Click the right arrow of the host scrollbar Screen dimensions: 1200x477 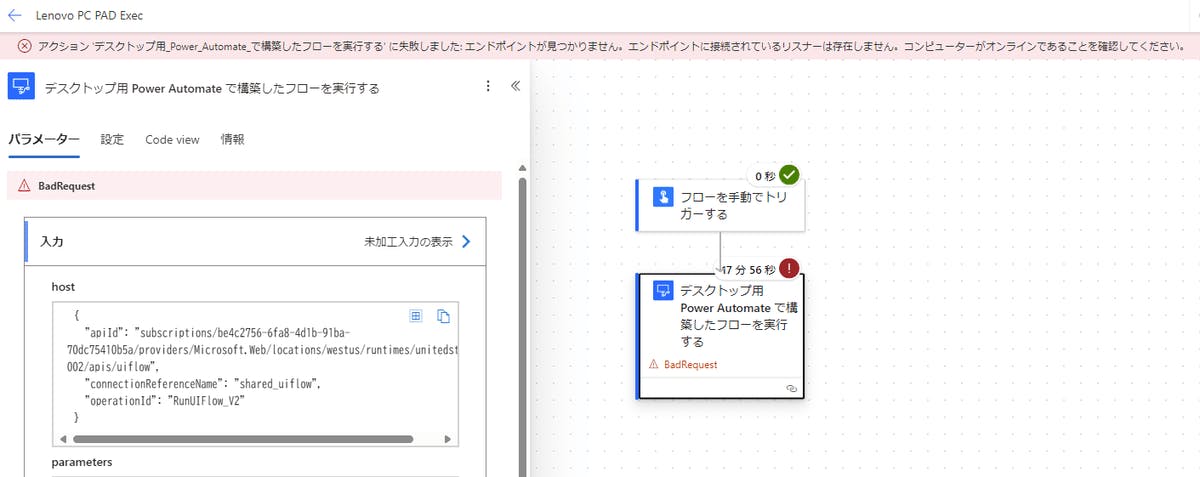449,438
